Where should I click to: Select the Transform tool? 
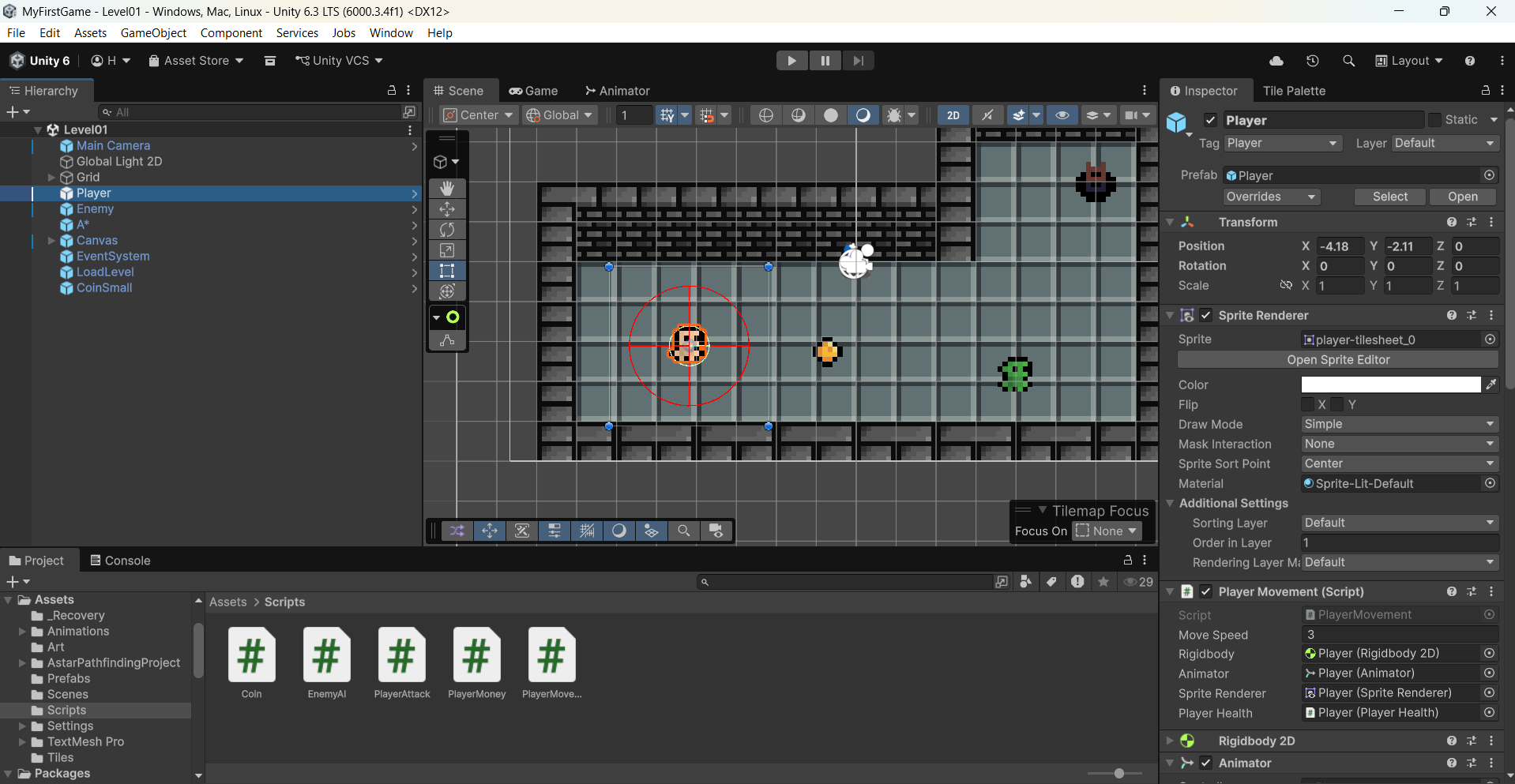447,291
